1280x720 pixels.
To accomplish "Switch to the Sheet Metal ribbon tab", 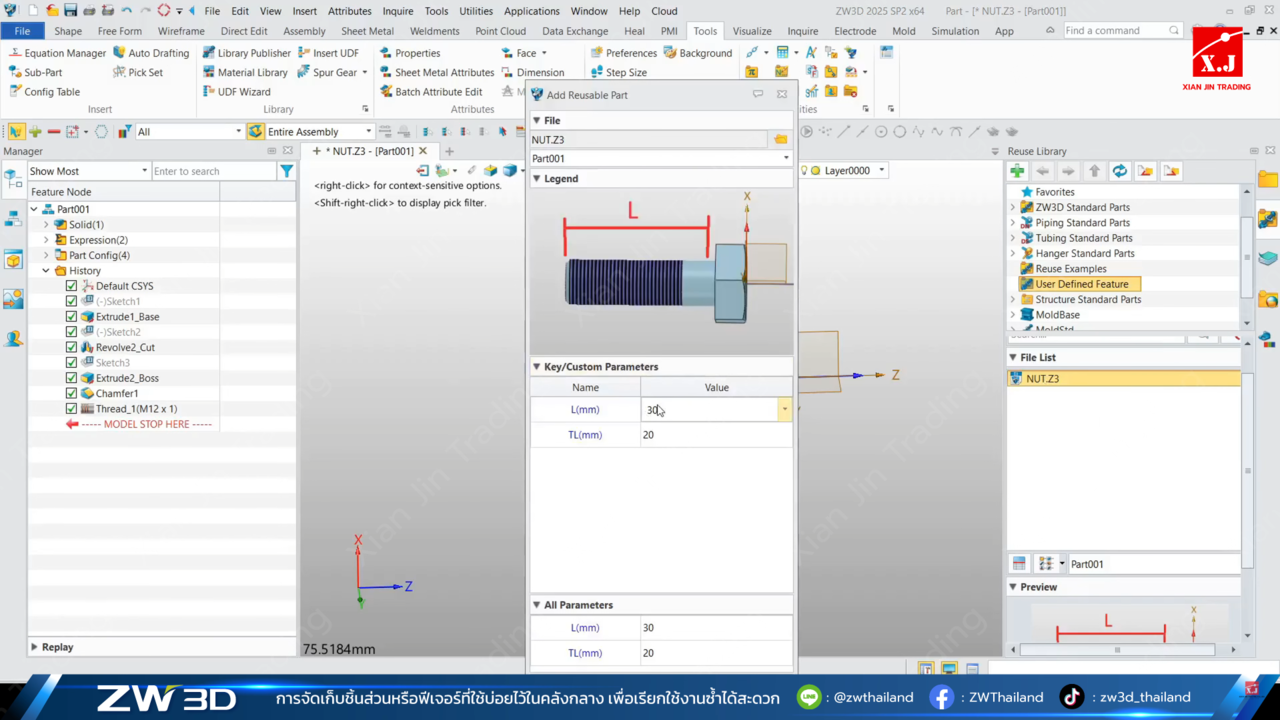I will click(367, 31).
